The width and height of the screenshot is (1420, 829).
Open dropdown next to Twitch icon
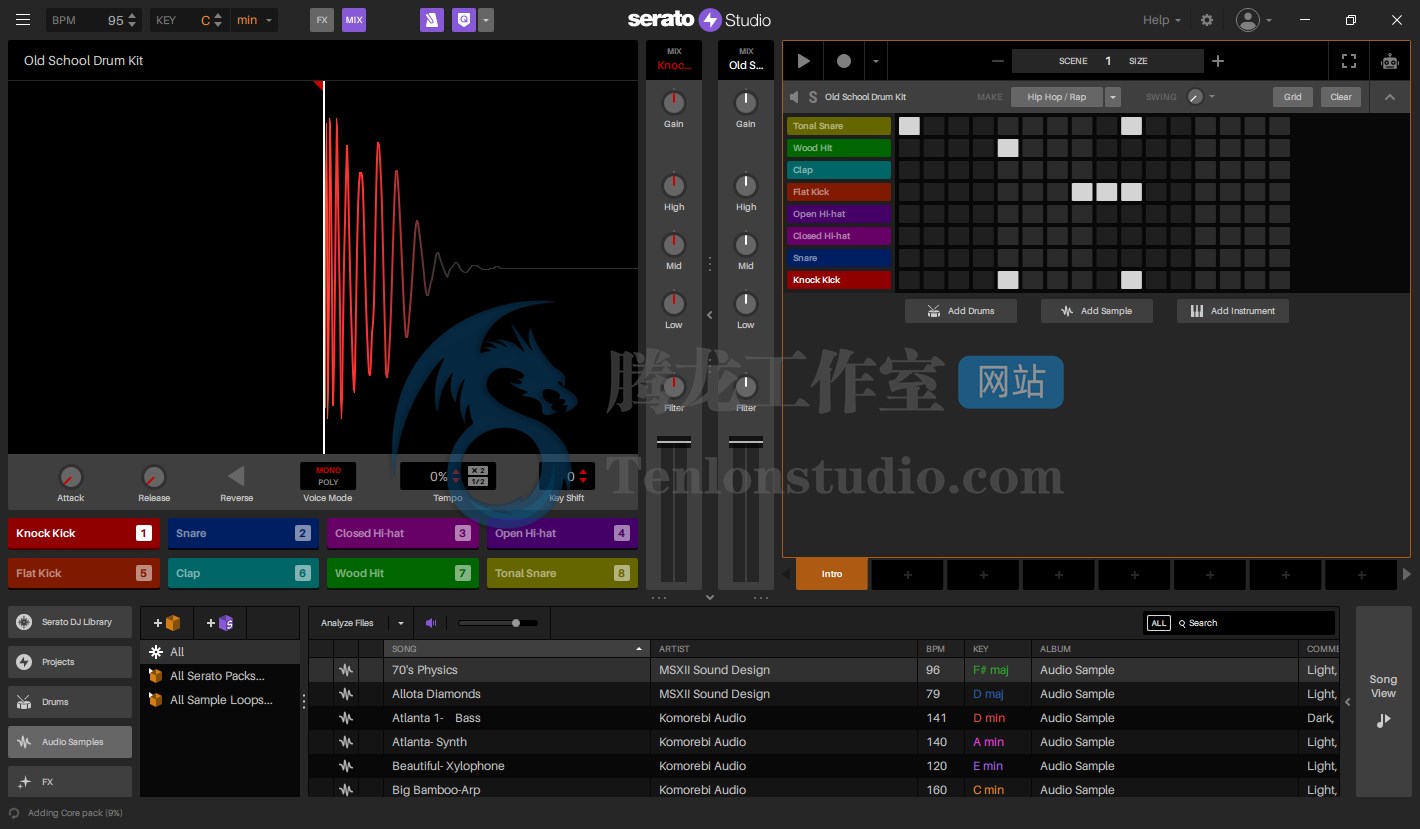coord(485,20)
